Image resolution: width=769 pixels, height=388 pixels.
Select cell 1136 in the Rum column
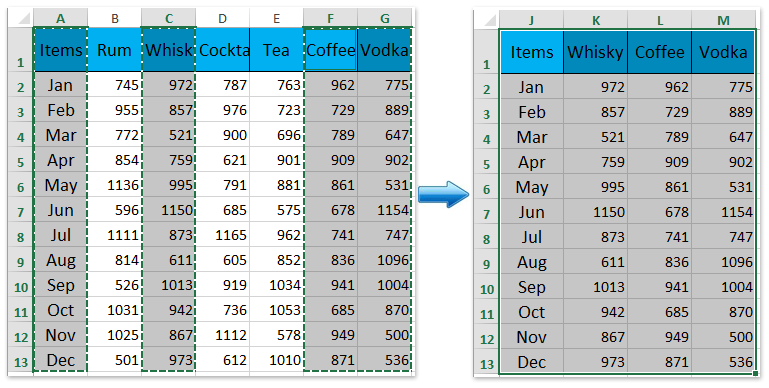pos(114,184)
